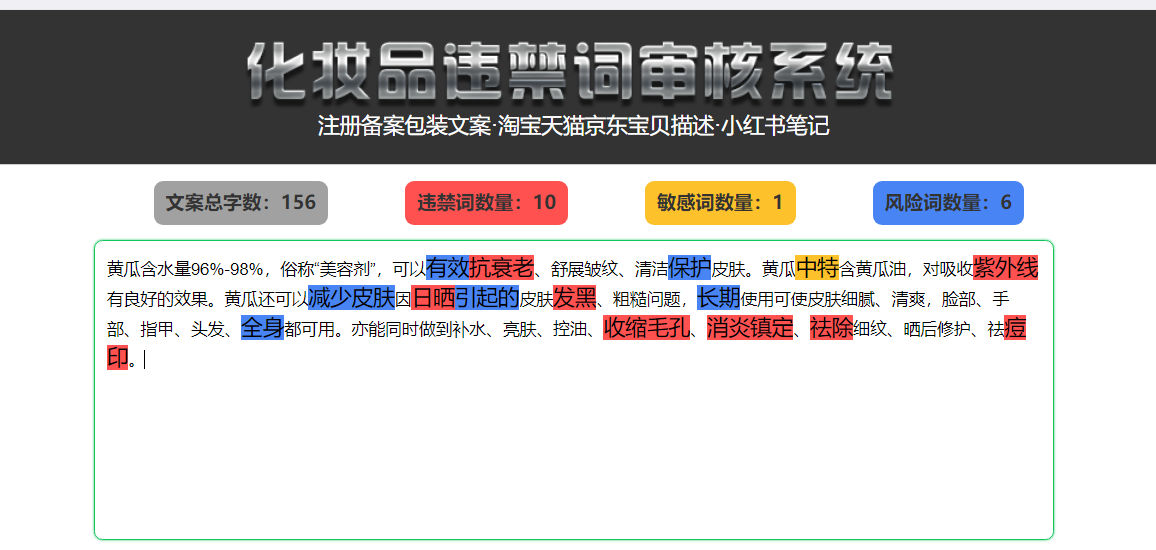Click the gray 文案总字数 156 badge
Viewport: 1156px width, 550px height.
point(241,203)
